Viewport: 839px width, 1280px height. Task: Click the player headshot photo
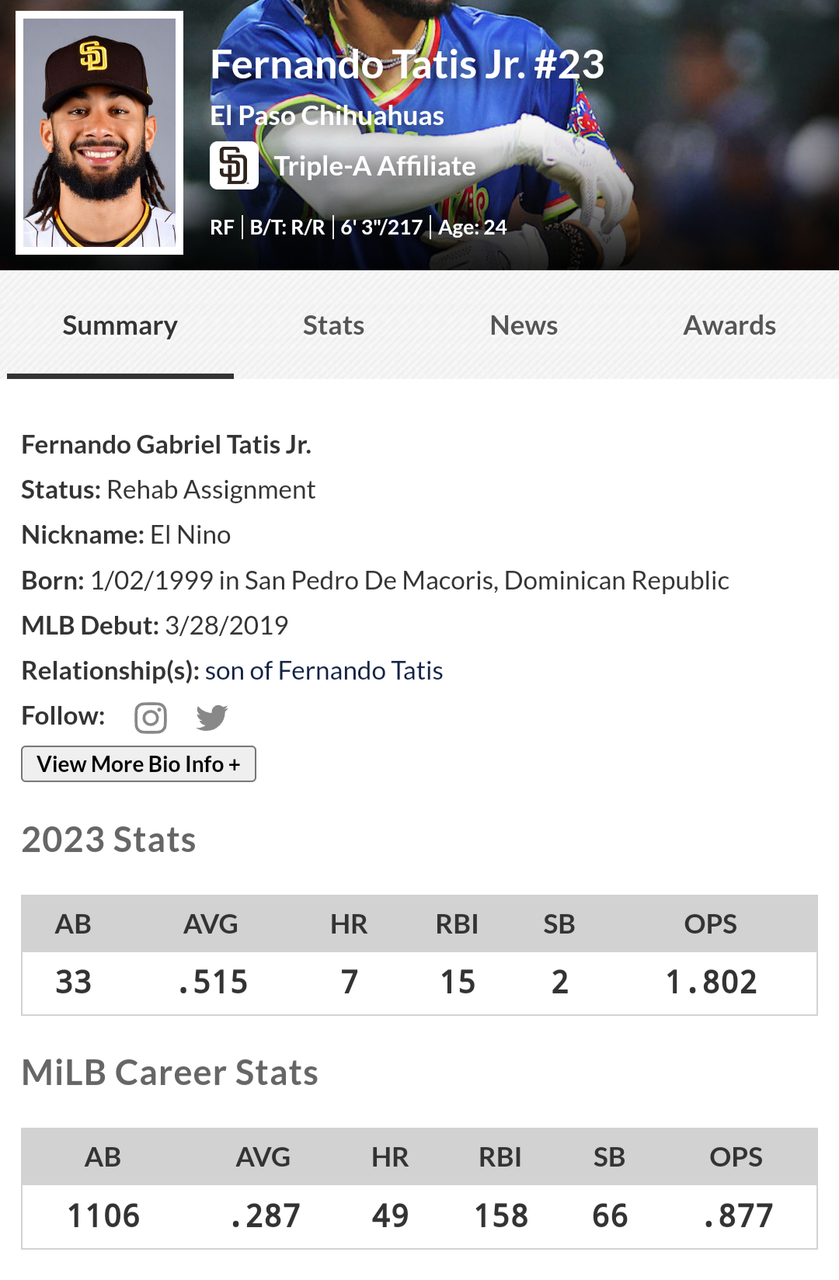click(99, 132)
